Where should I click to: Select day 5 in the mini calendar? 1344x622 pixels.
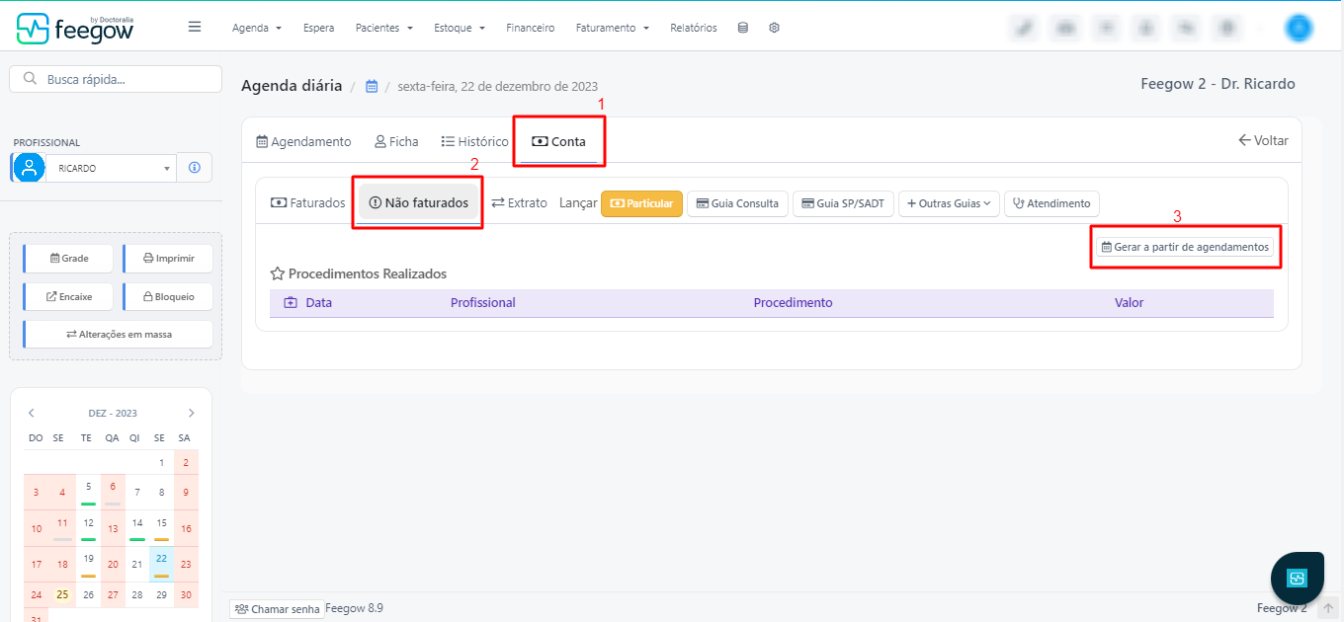pos(88,490)
